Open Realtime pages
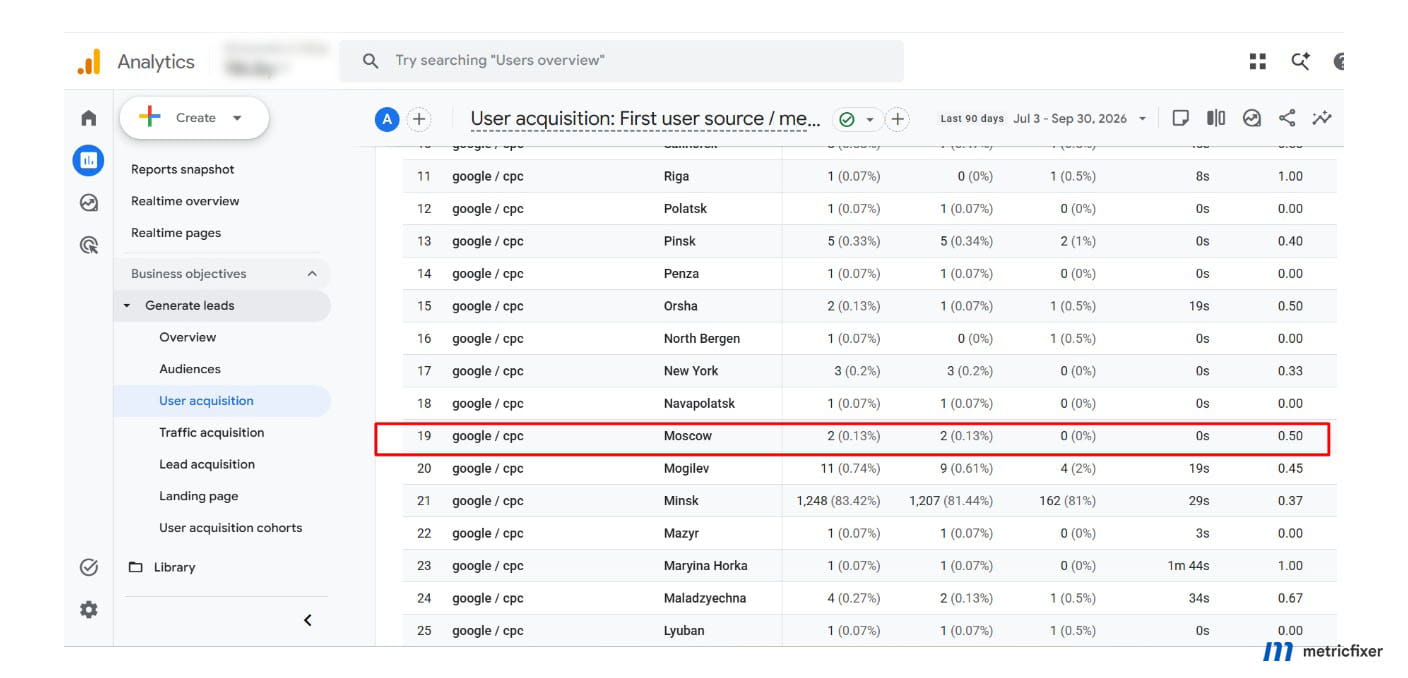The width and height of the screenshot is (1408, 678). 176,233
